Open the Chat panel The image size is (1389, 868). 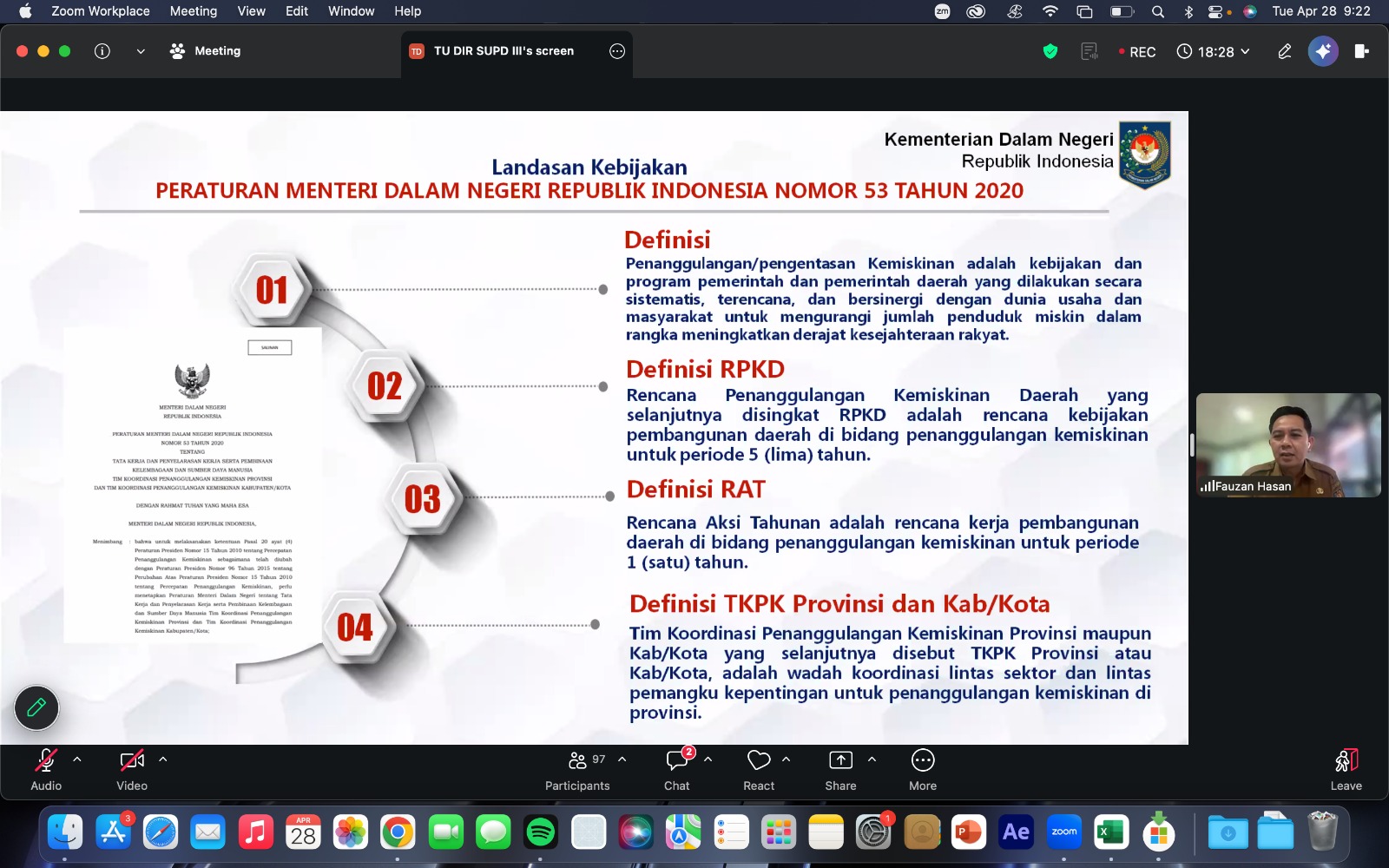pos(677,769)
